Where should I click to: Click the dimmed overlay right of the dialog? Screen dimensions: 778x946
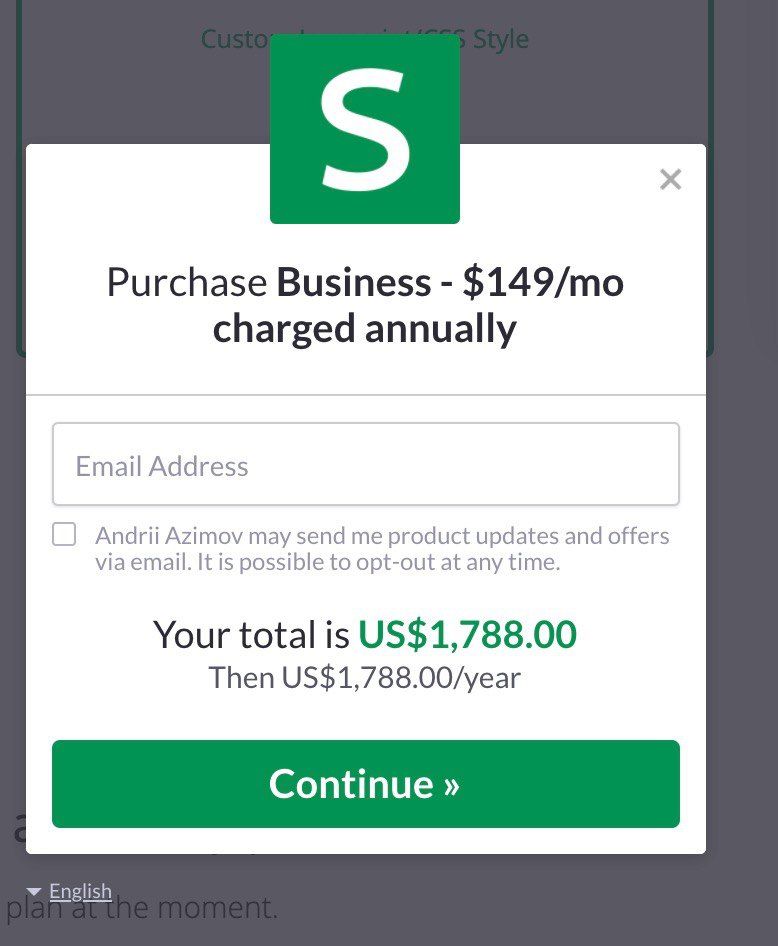(742, 500)
